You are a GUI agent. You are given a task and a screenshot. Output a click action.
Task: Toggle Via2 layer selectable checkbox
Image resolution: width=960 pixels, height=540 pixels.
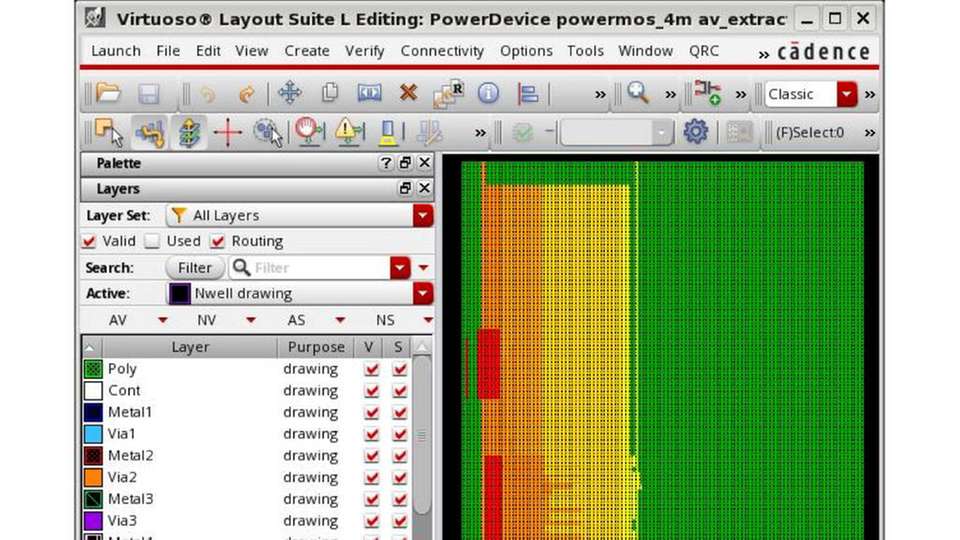[400, 478]
